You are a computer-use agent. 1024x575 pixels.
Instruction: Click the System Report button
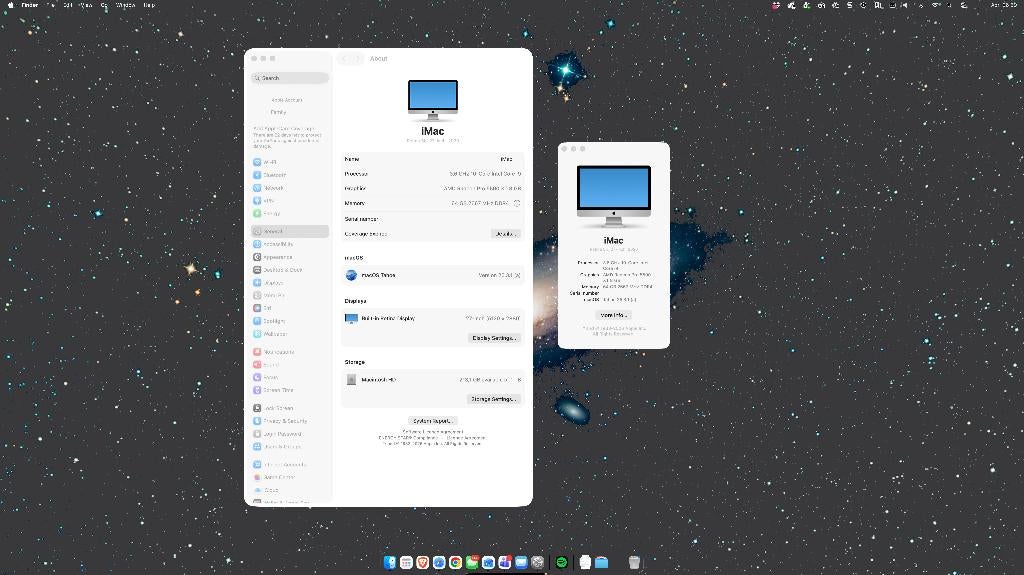click(432, 421)
